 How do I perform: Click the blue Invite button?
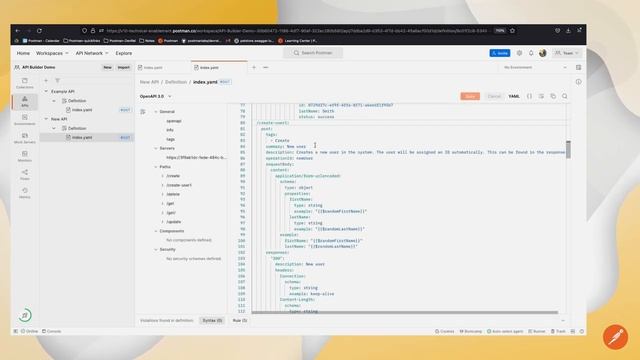click(500, 53)
